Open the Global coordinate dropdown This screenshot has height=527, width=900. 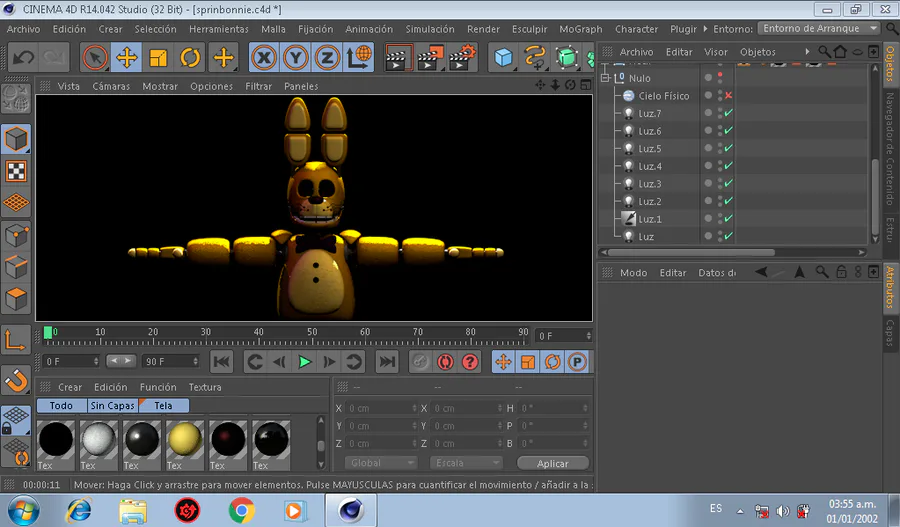click(380, 463)
